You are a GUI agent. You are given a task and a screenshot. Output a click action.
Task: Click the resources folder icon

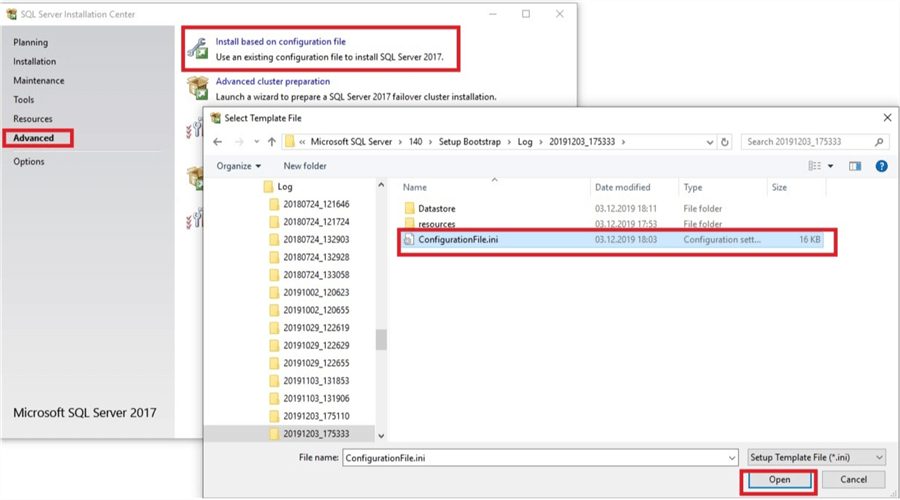pos(409,223)
